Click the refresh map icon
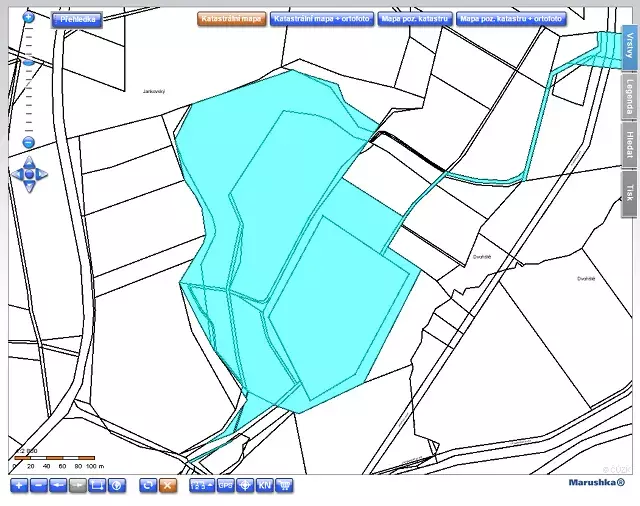 pos(148,485)
